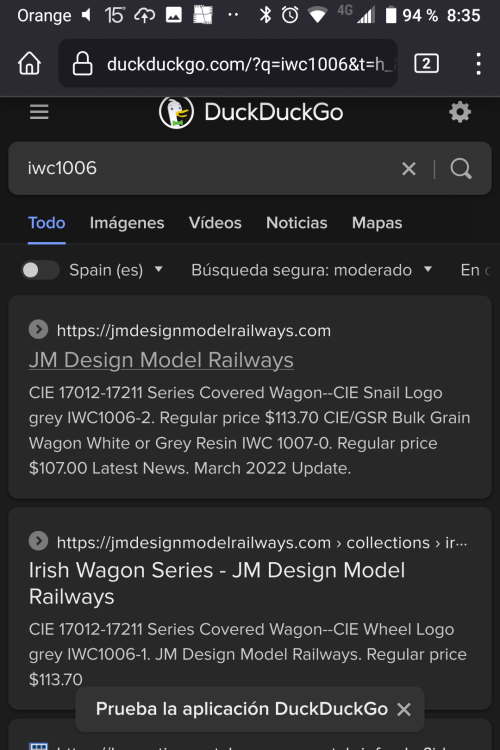Open the Spain (es) region dropdown

point(116,270)
